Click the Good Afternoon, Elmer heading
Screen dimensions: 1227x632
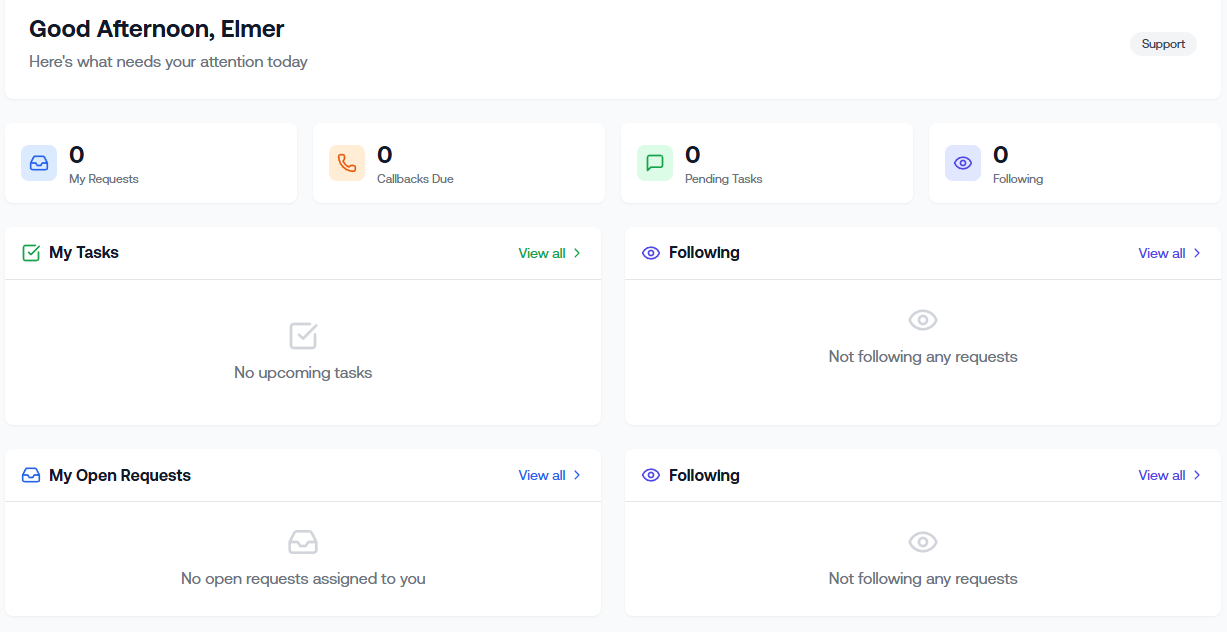tap(157, 29)
